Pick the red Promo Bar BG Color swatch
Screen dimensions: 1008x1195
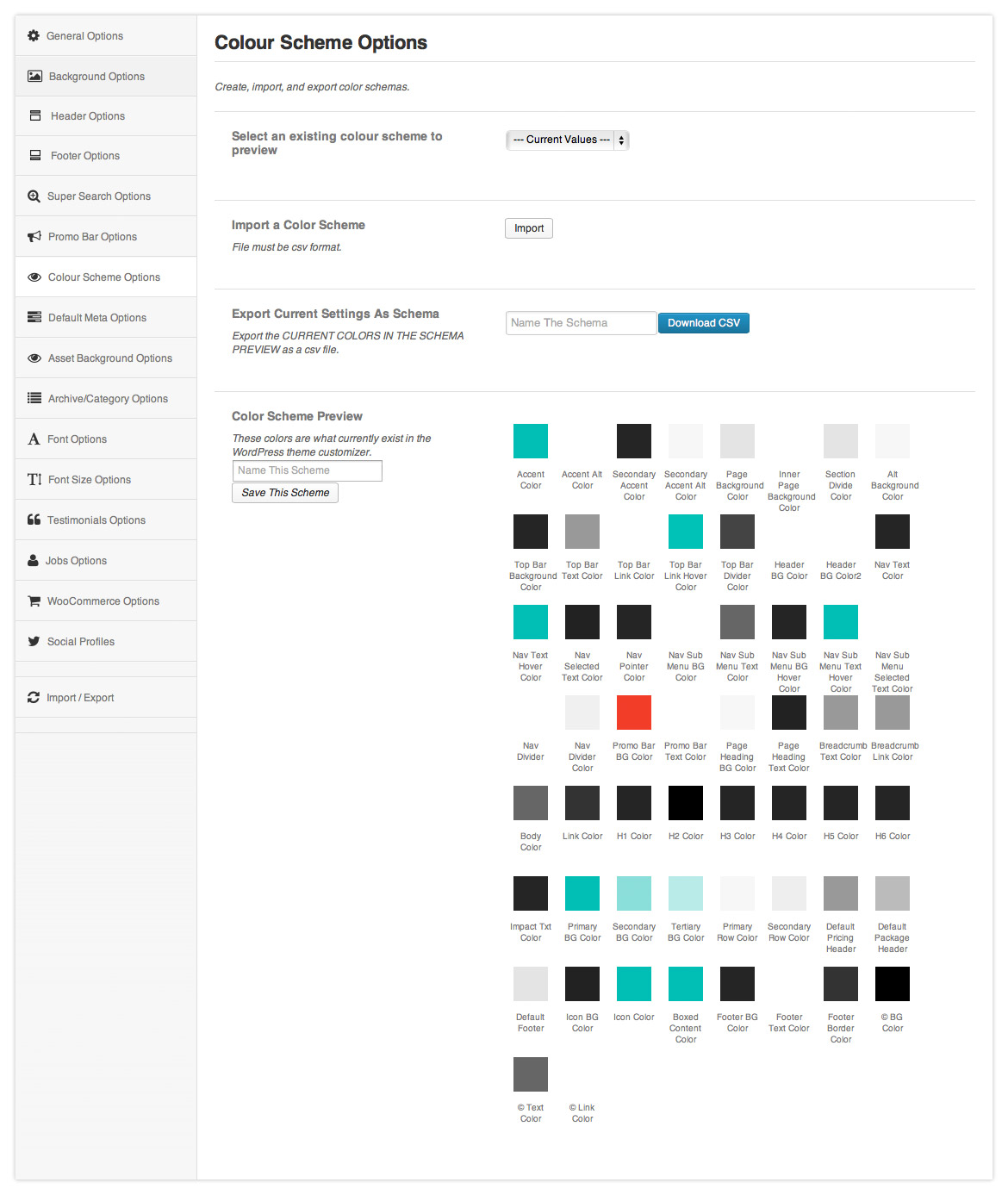click(634, 713)
